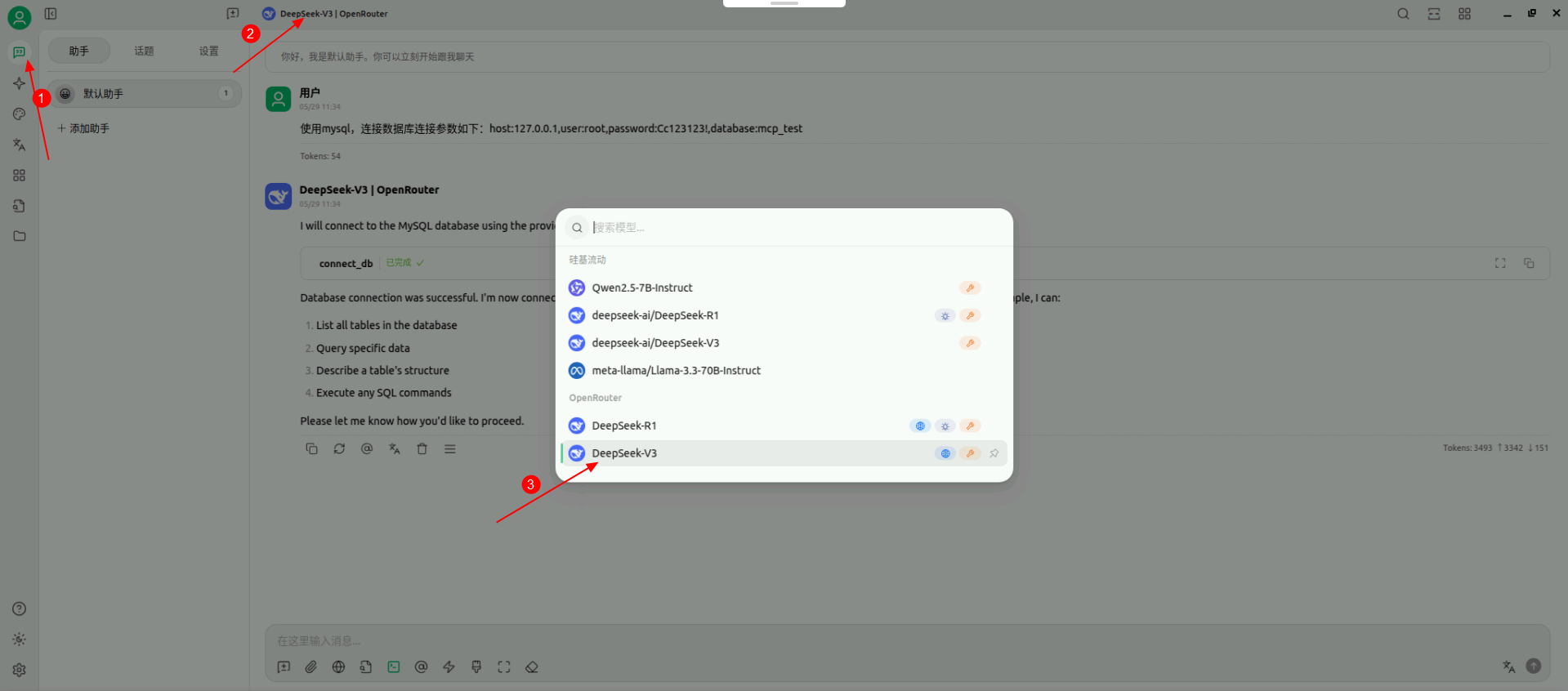The width and height of the screenshot is (1568, 691).
Task: Translate the DeepSeek-V3 reply
Action: point(395,448)
